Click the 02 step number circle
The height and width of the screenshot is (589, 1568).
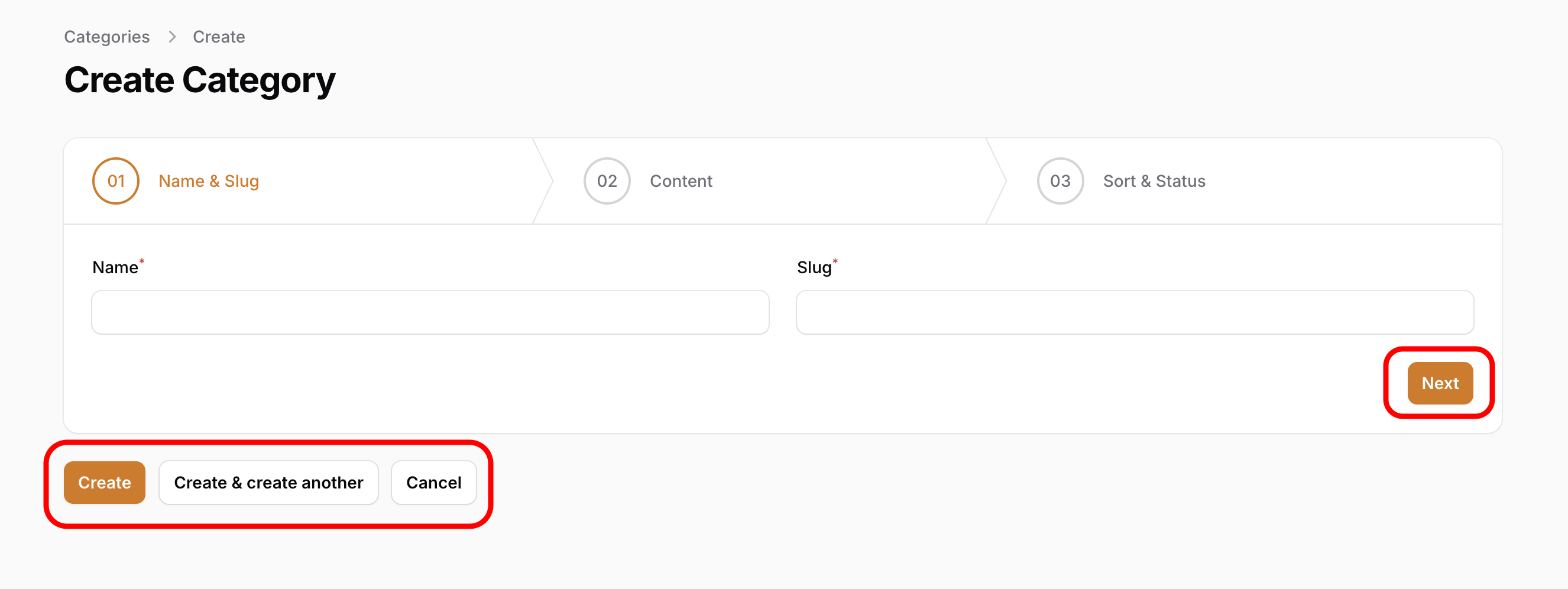click(x=606, y=181)
